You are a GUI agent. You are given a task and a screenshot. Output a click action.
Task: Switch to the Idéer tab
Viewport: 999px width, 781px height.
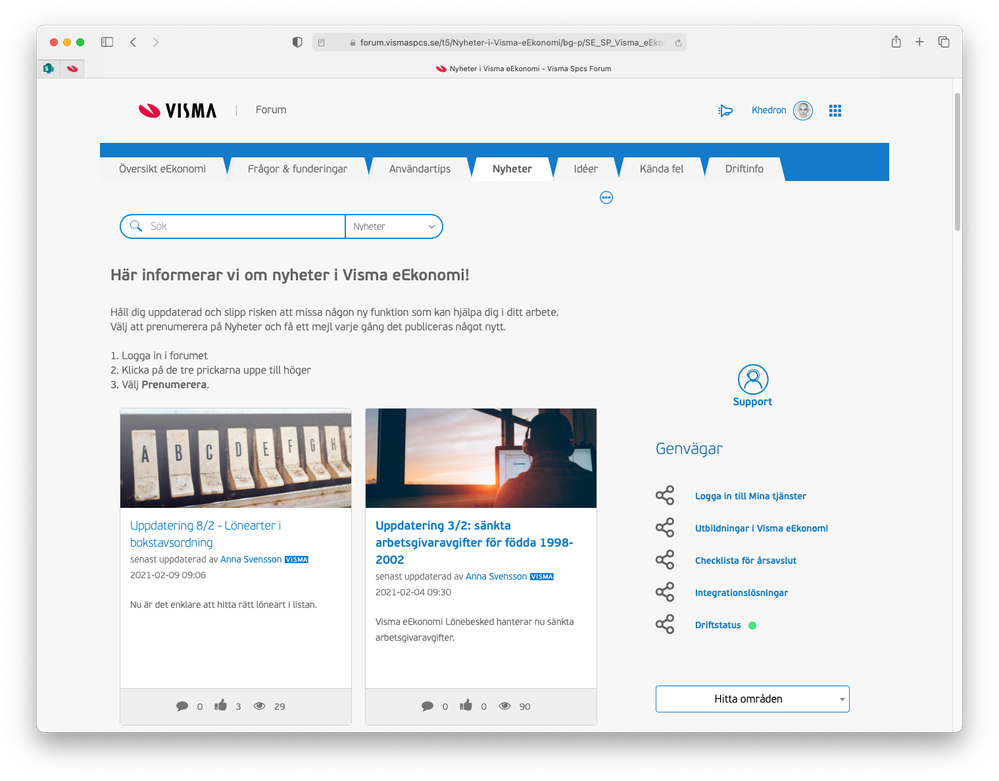coord(586,169)
